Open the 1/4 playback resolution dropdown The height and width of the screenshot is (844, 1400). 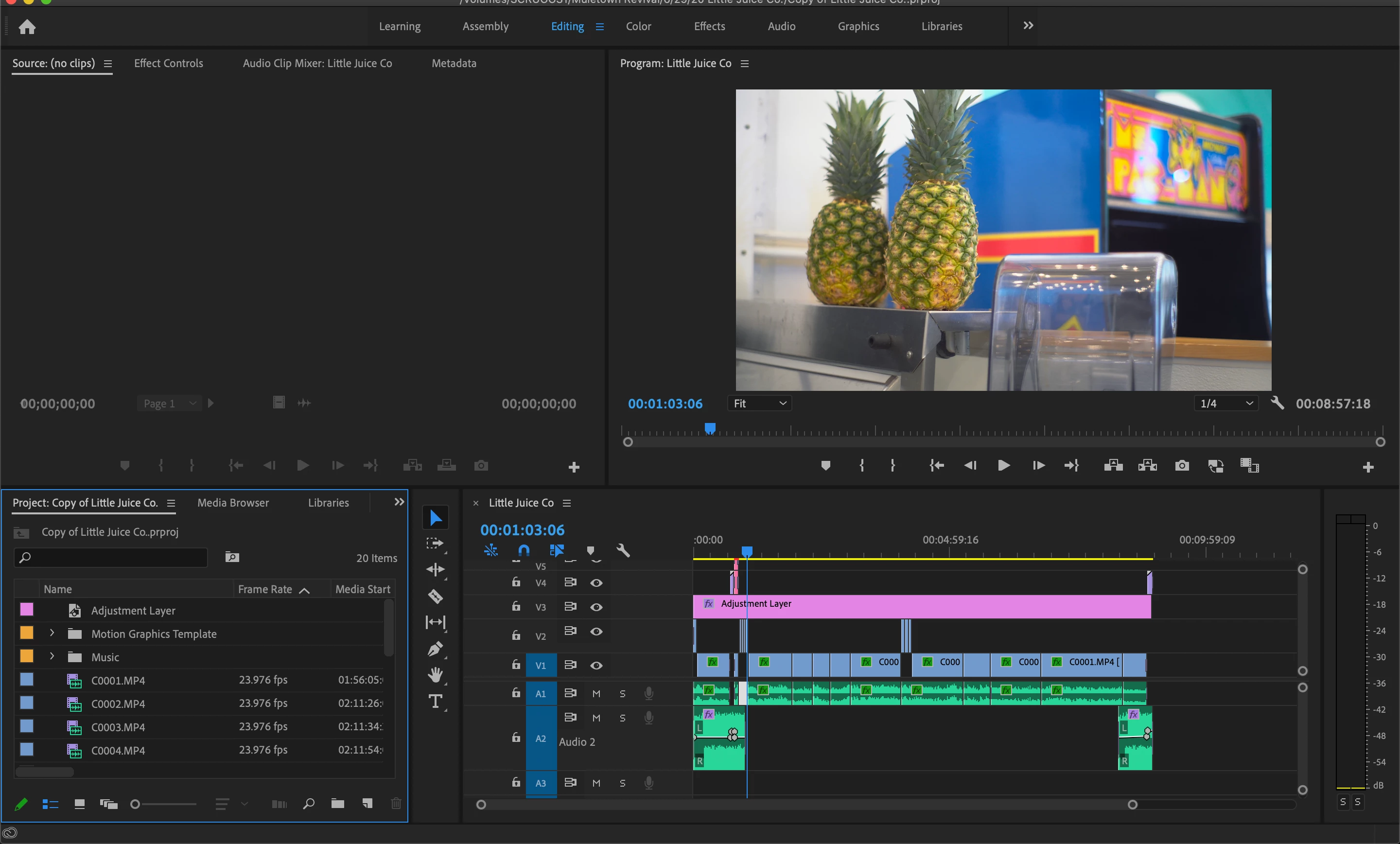pyautogui.click(x=1226, y=404)
